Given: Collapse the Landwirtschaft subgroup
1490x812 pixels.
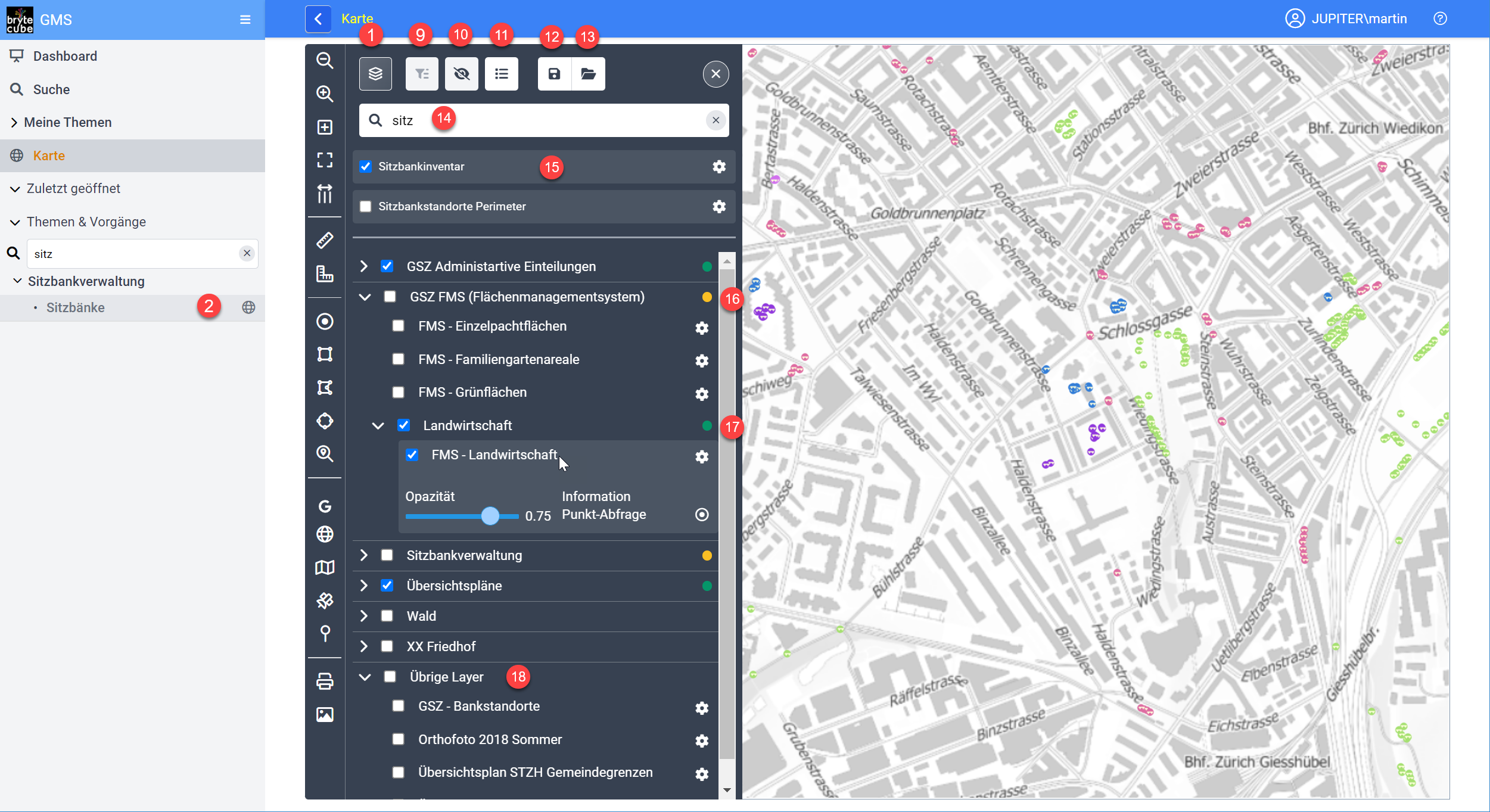Looking at the screenshot, I should [378, 425].
